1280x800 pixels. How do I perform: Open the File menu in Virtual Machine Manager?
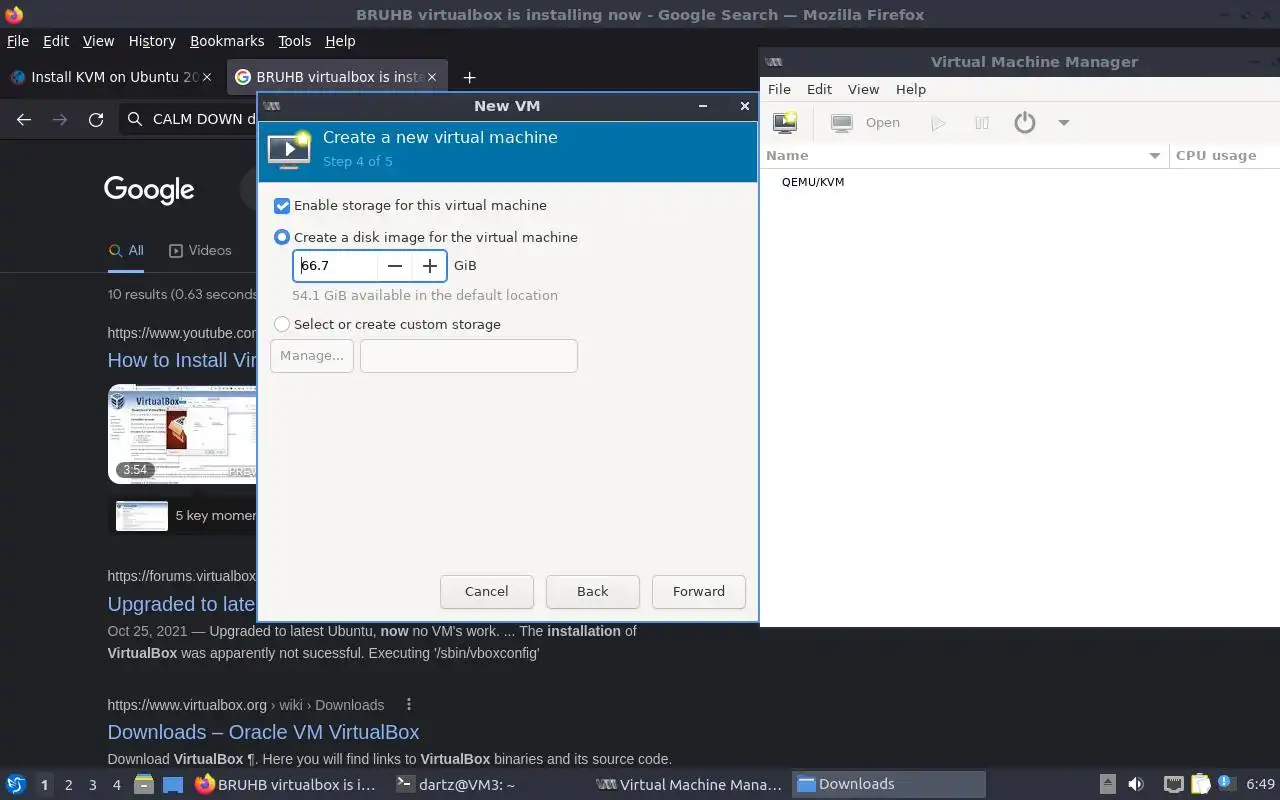[779, 89]
